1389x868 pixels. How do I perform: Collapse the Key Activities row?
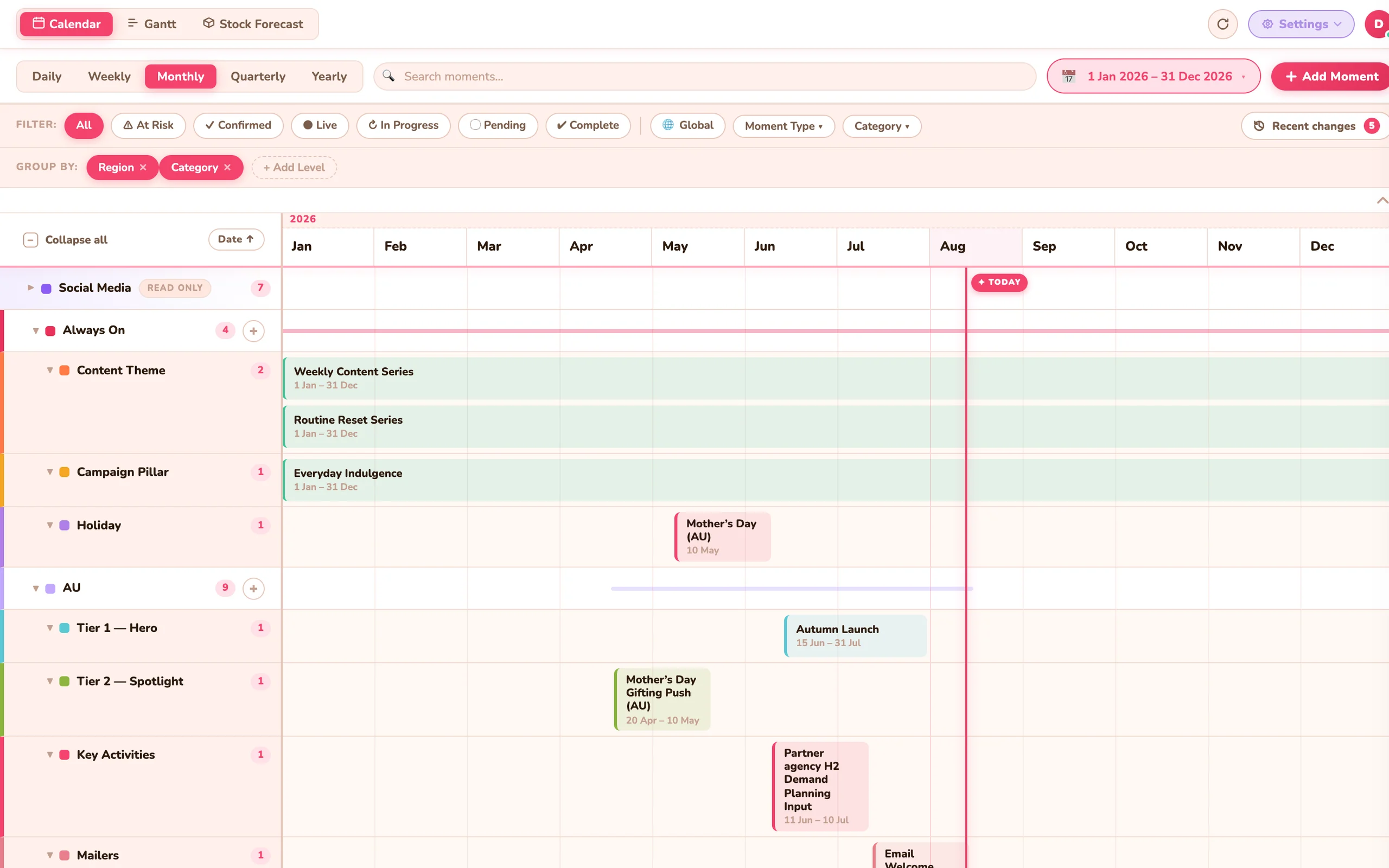click(x=50, y=755)
